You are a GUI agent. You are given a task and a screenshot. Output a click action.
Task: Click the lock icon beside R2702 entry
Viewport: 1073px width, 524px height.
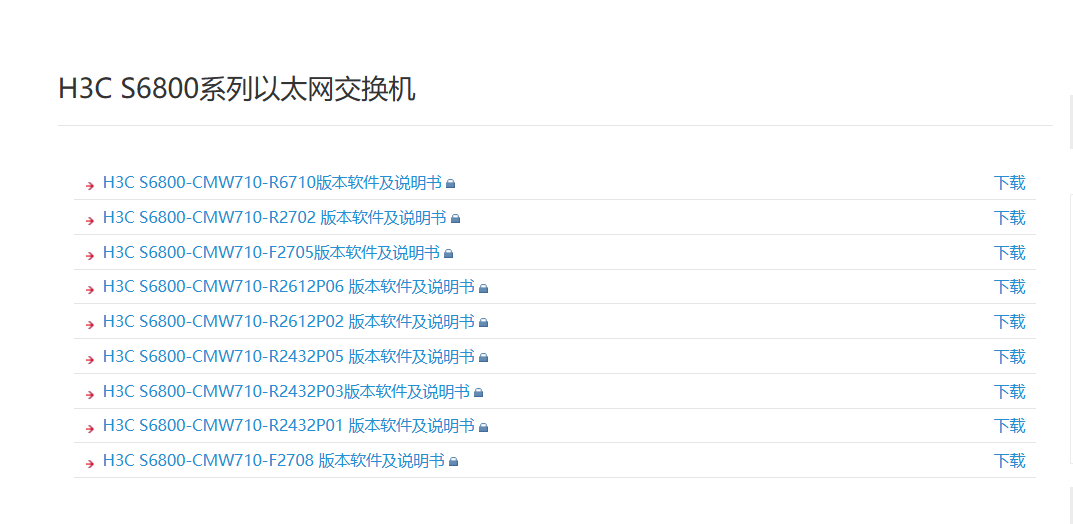[x=456, y=219]
